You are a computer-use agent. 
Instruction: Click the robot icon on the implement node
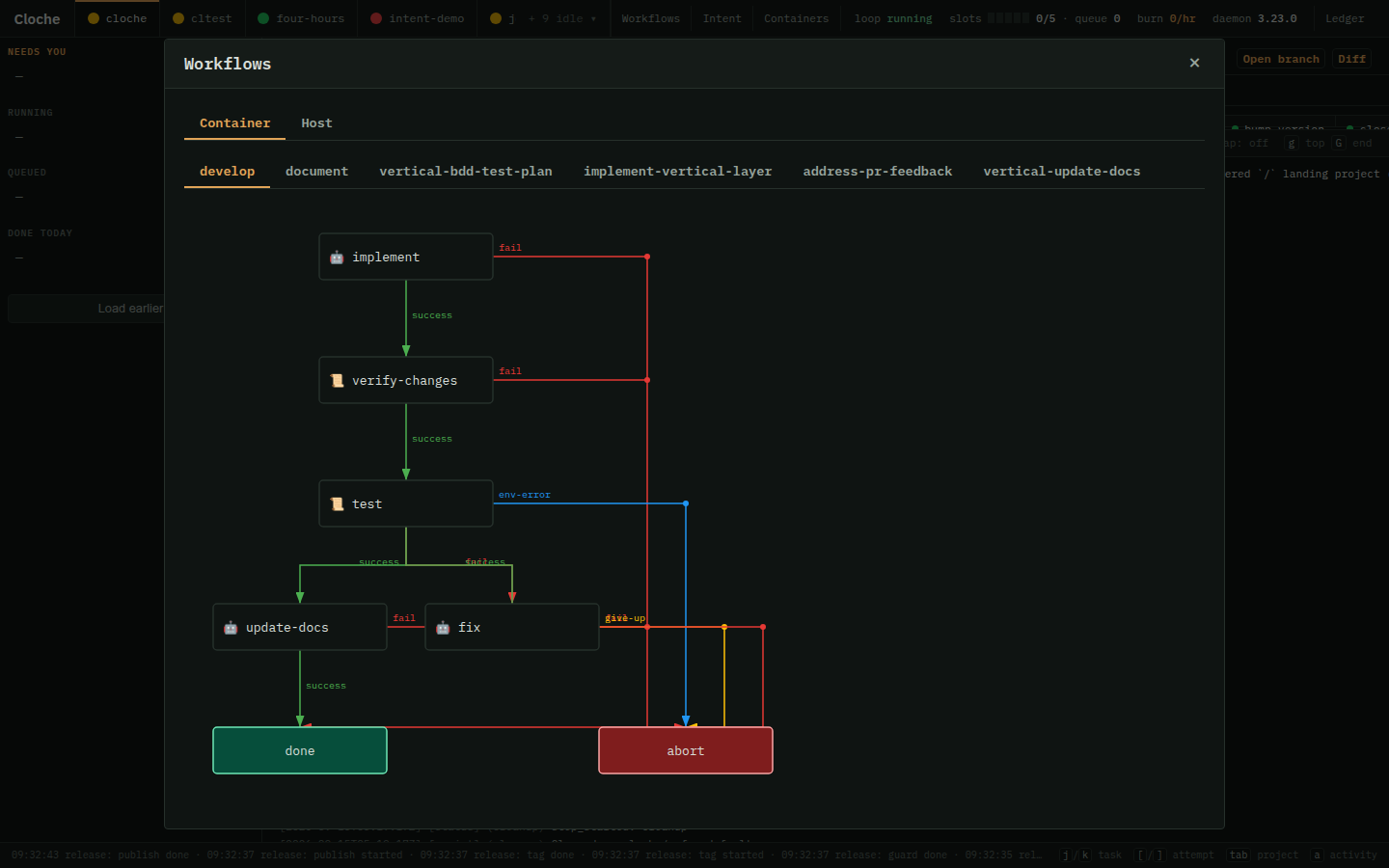pyautogui.click(x=337, y=258)
